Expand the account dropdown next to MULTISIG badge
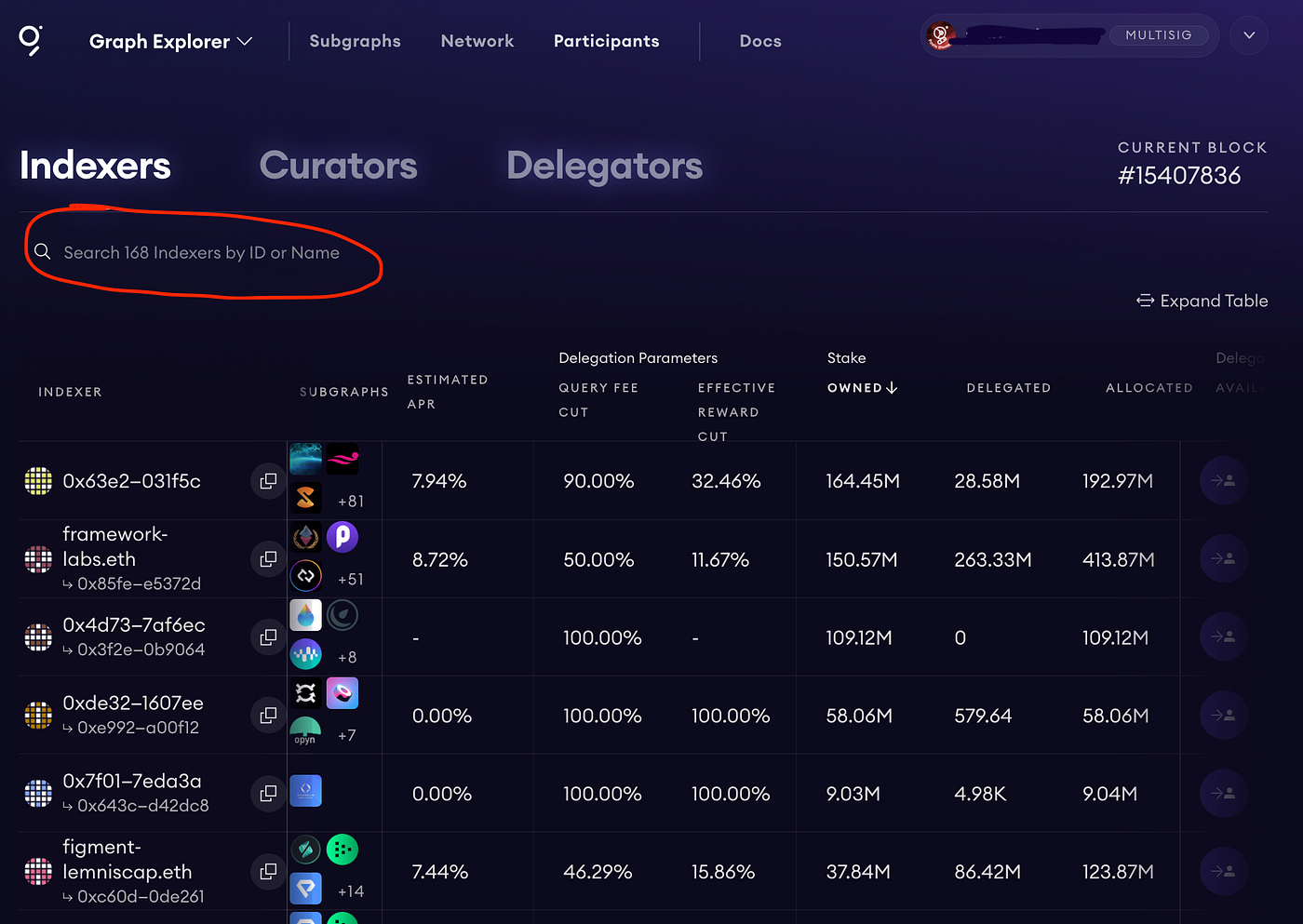The height and width of the screenshot is (924, 1303). pos(1248,35)
